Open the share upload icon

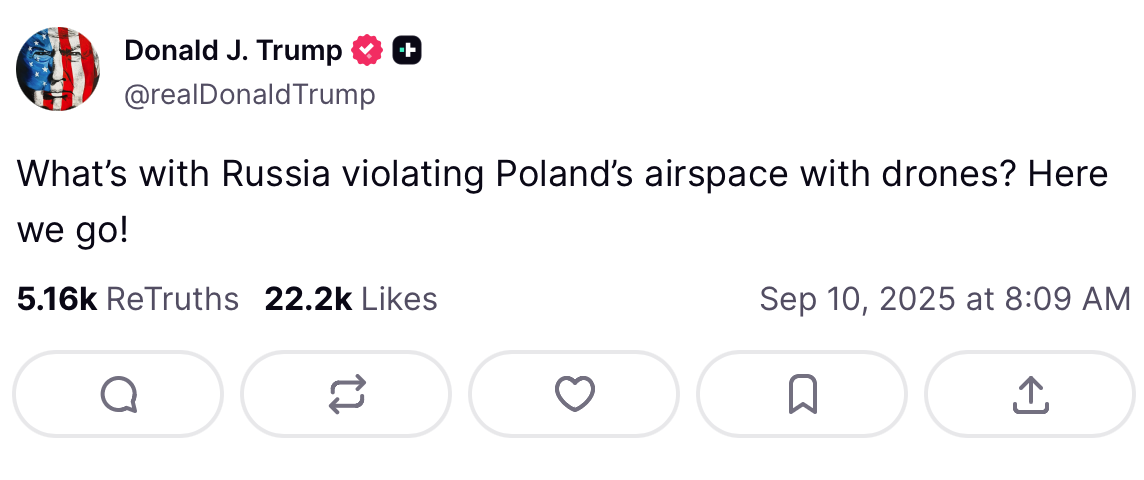(x=1030, y=394)
